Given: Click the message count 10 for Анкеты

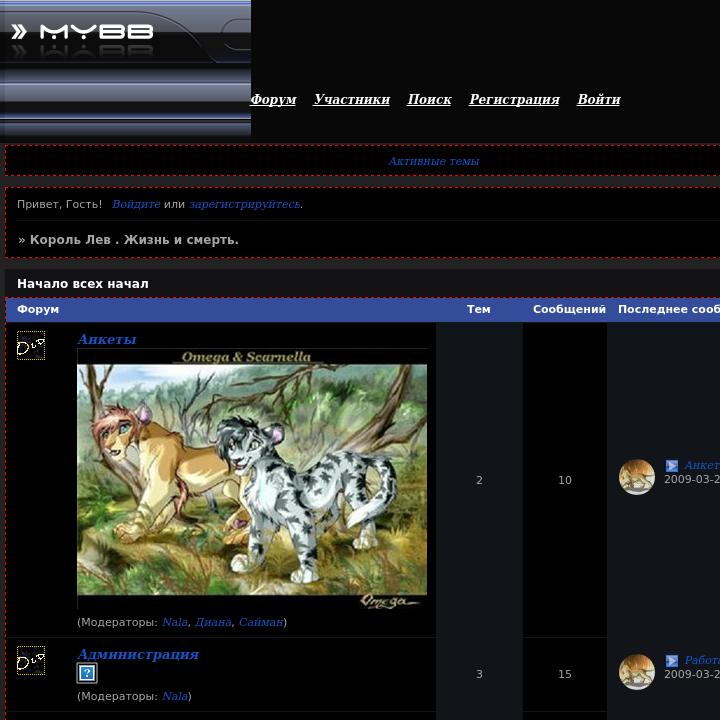Looking at the screenshot, I should pyautogui.click(x=565, y=480).
